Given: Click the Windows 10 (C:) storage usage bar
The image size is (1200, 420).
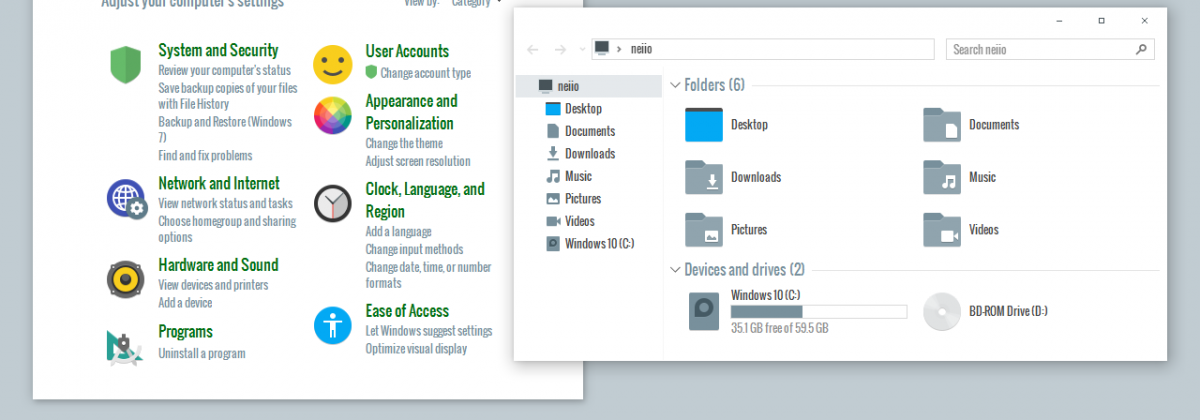Looking at the screenshot, I should tap(819, 312).
